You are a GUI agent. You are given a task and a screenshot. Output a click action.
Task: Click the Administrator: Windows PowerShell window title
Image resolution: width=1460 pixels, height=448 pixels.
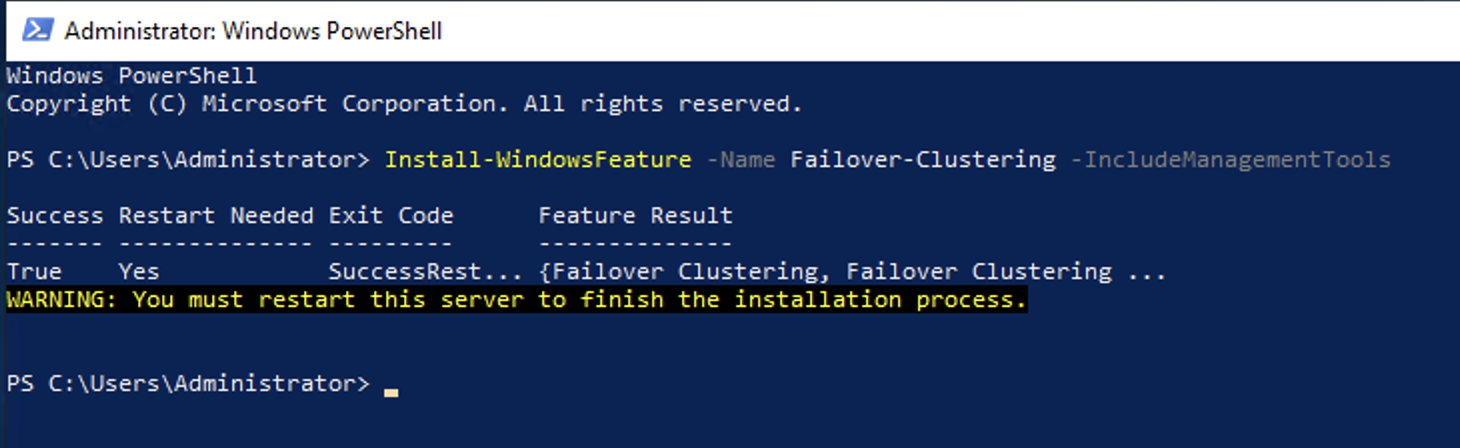coord(253,31)
